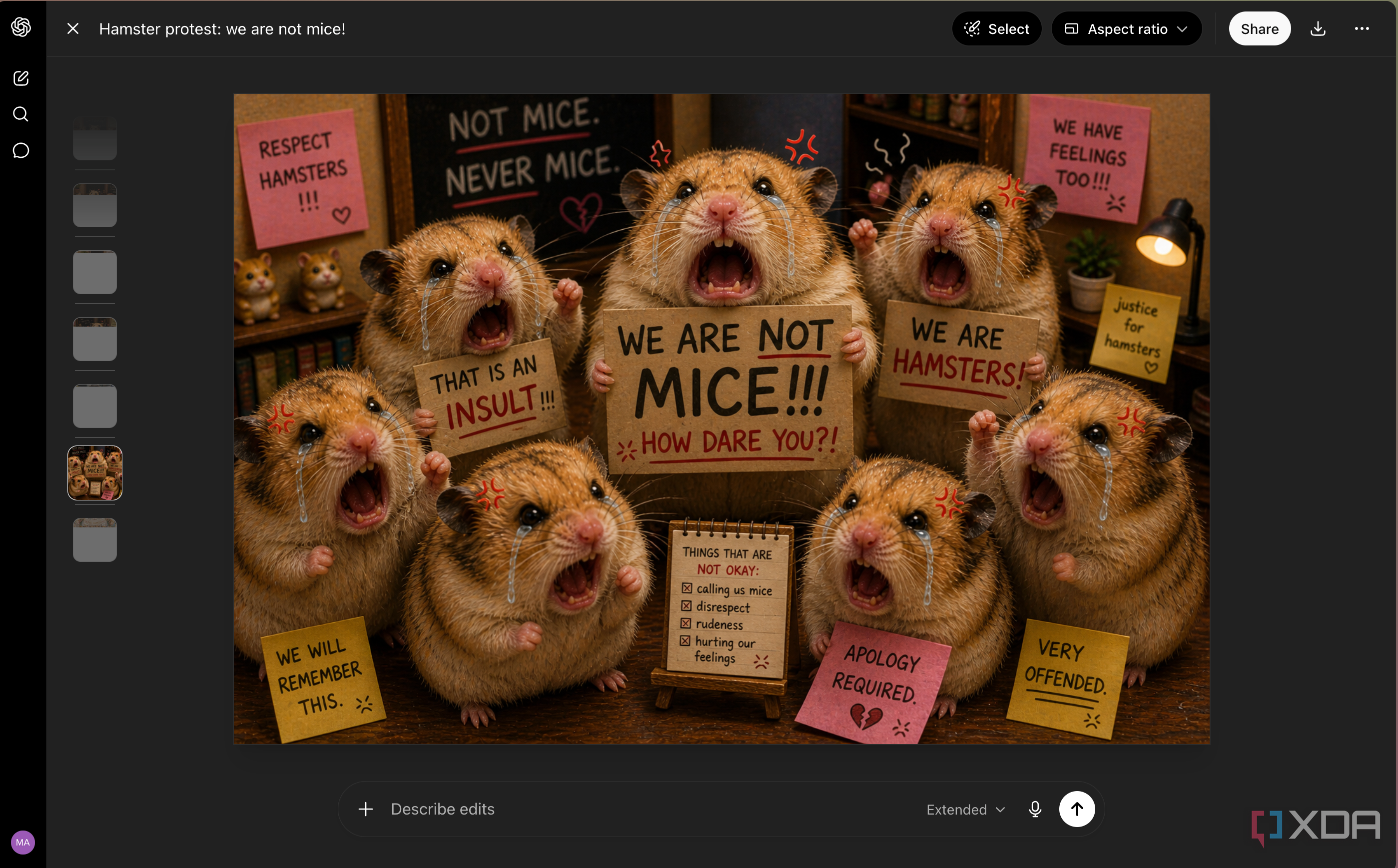Viewport: 1398px width, 868px height.
Task: Open the chat bubble icon in sidebar
Action: (21, 150)
